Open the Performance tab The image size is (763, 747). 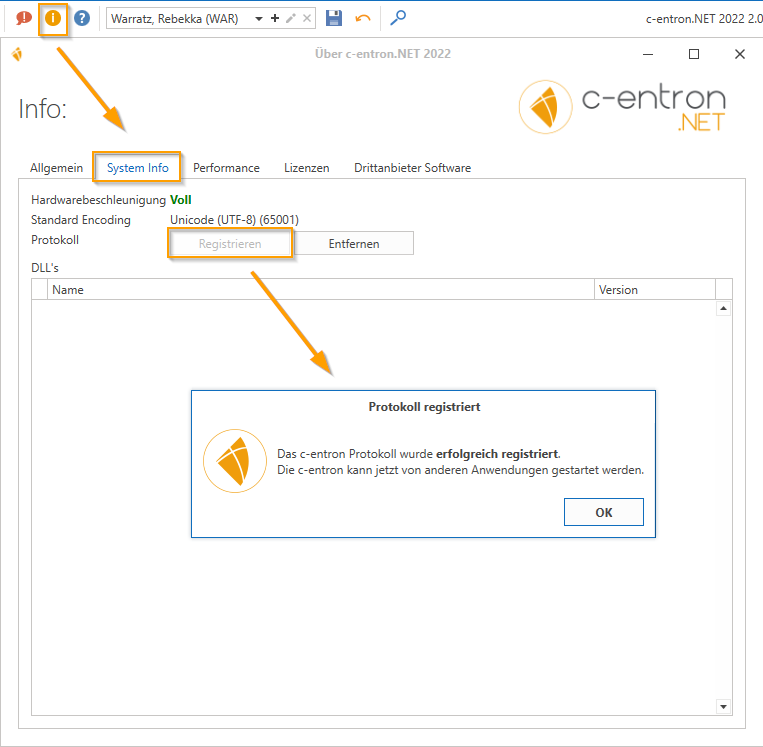[x=226, y=168]
